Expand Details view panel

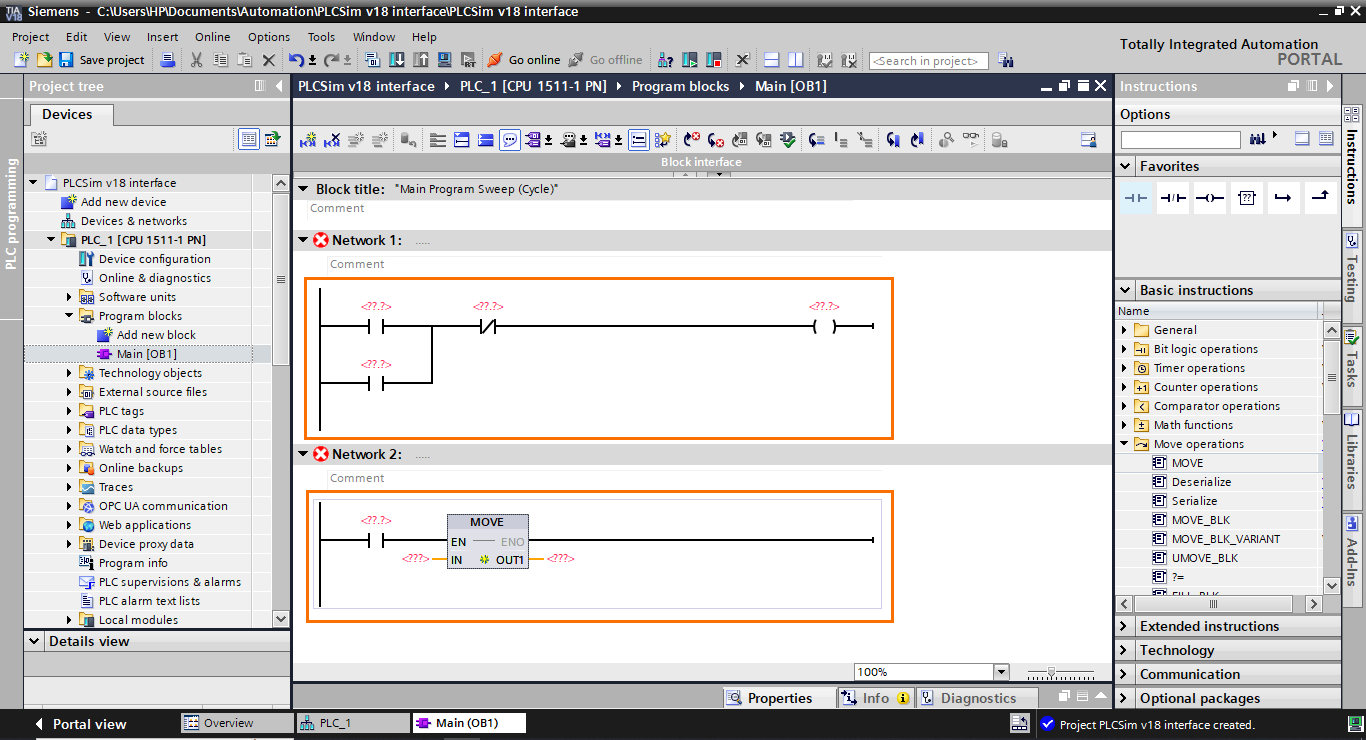35,641
